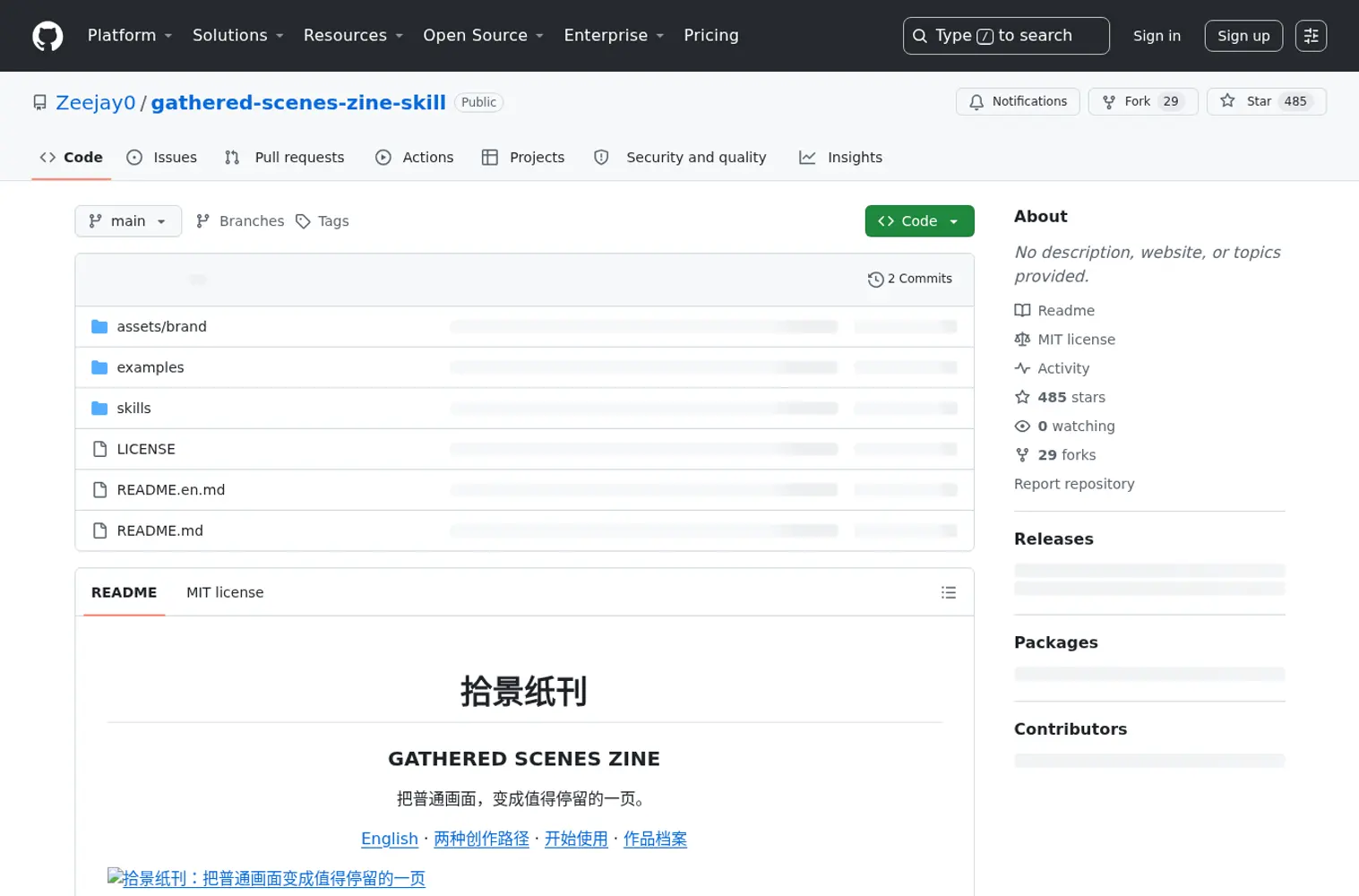Open the 拾景纸刊 banner image link
The image size is (1359, 896).
coord(266,878)
